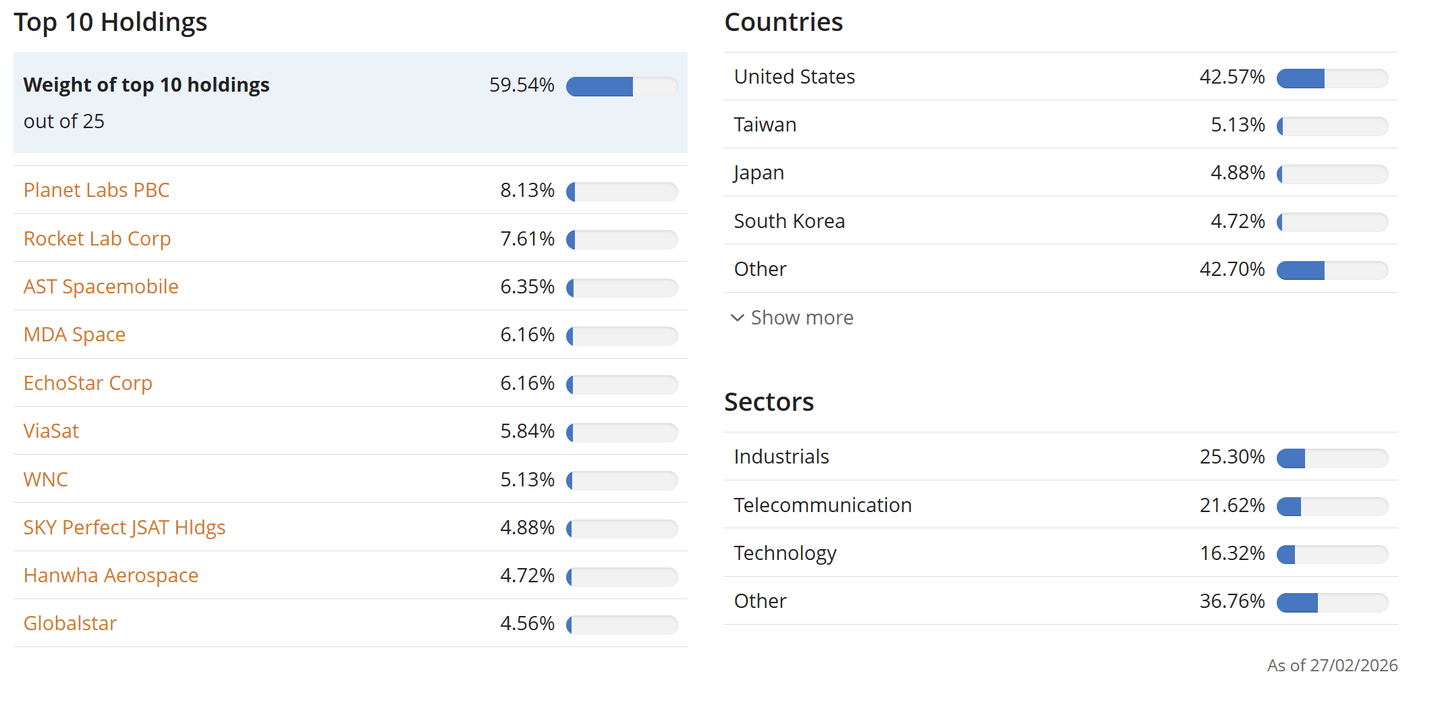1440x707 pixels.
Task: Click the South Korea percentage bar
Action: pyautogui.click(x=1332, y=222)
